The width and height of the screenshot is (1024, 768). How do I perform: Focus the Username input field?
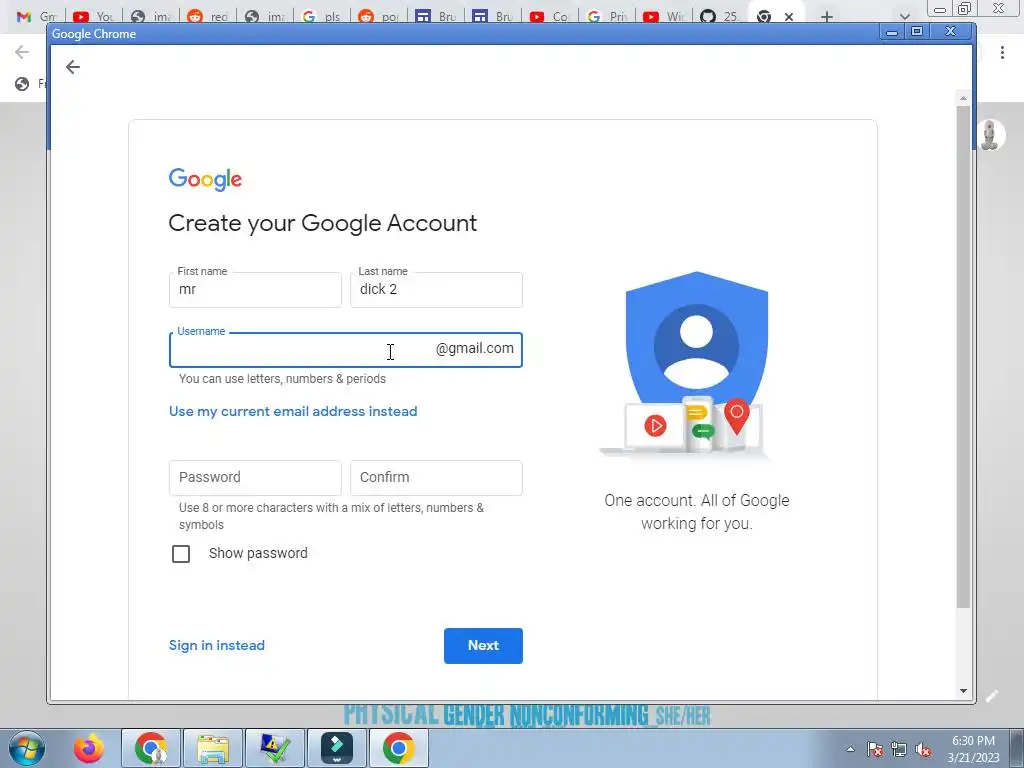[345, 350]
